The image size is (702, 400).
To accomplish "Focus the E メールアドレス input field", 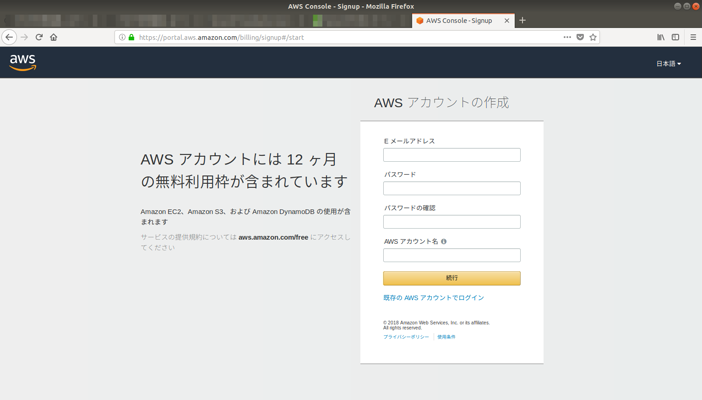I will (452, 155).
